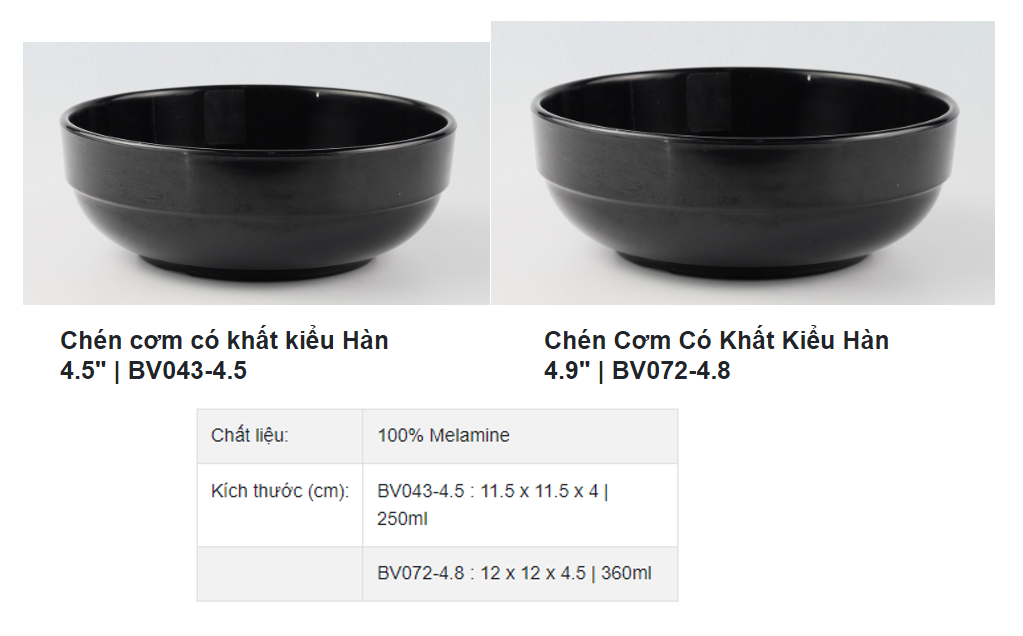Select the 'Kích thước (cm):' label cell
This screenshot has width=1023, height=636.
(279, 492)
